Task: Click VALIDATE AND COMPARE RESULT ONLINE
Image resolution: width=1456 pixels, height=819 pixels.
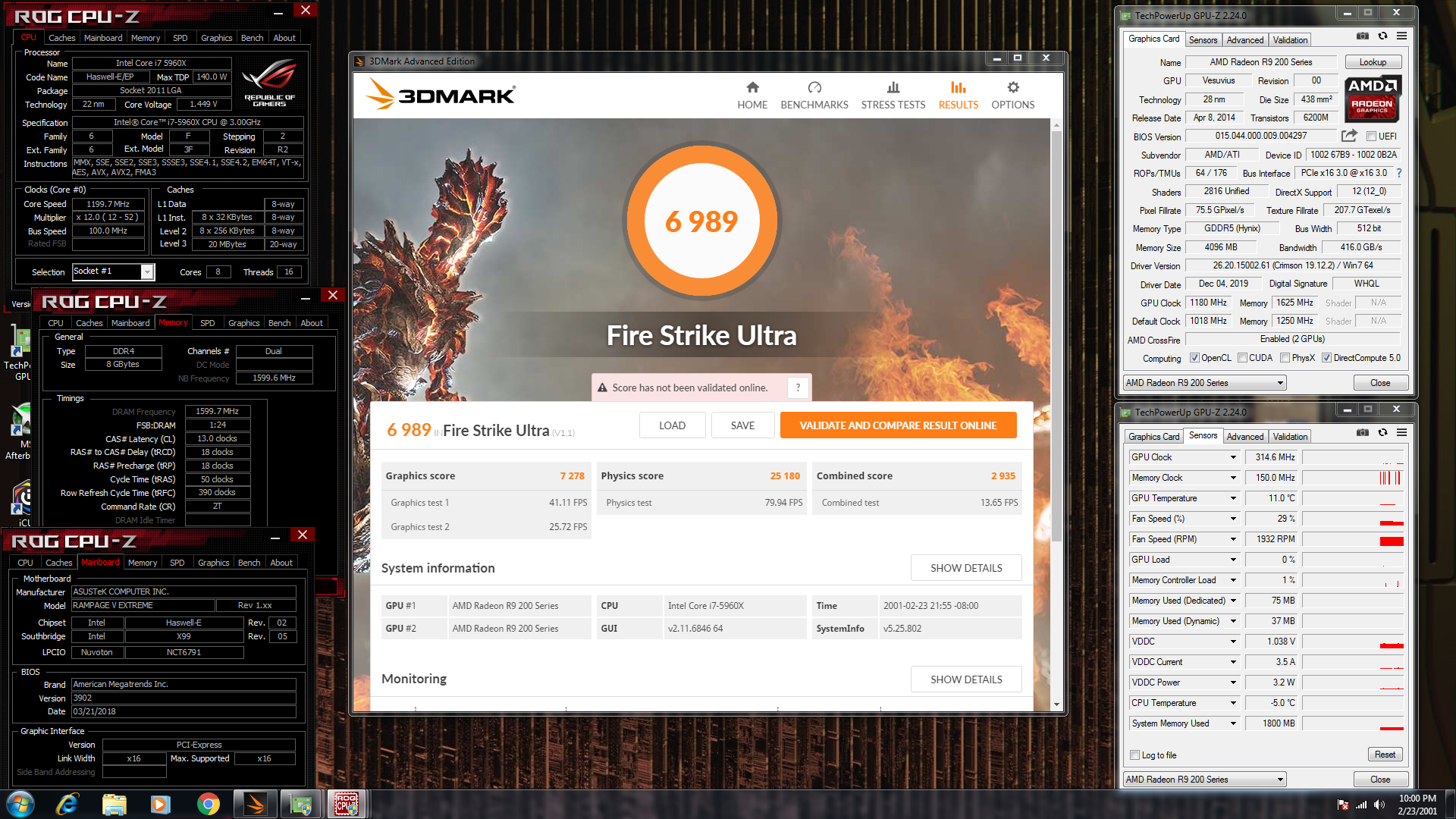Action: click(x=898, y=425)
